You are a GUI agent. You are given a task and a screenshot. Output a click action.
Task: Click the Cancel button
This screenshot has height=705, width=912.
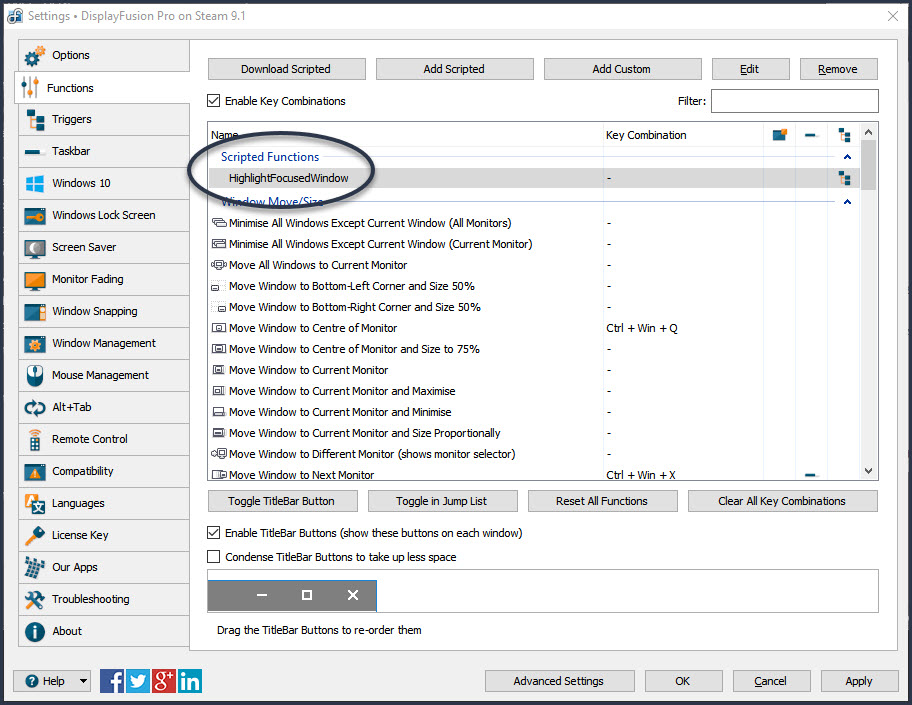pos(771,681)
